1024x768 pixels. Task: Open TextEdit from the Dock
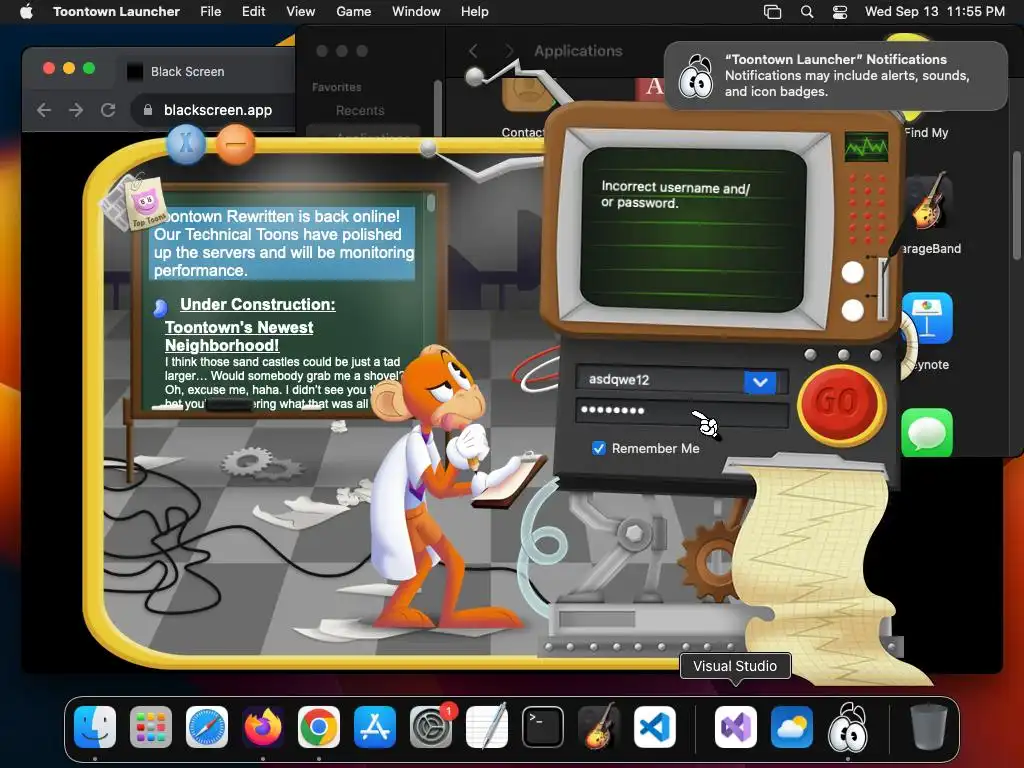click(x=487, y=727)
